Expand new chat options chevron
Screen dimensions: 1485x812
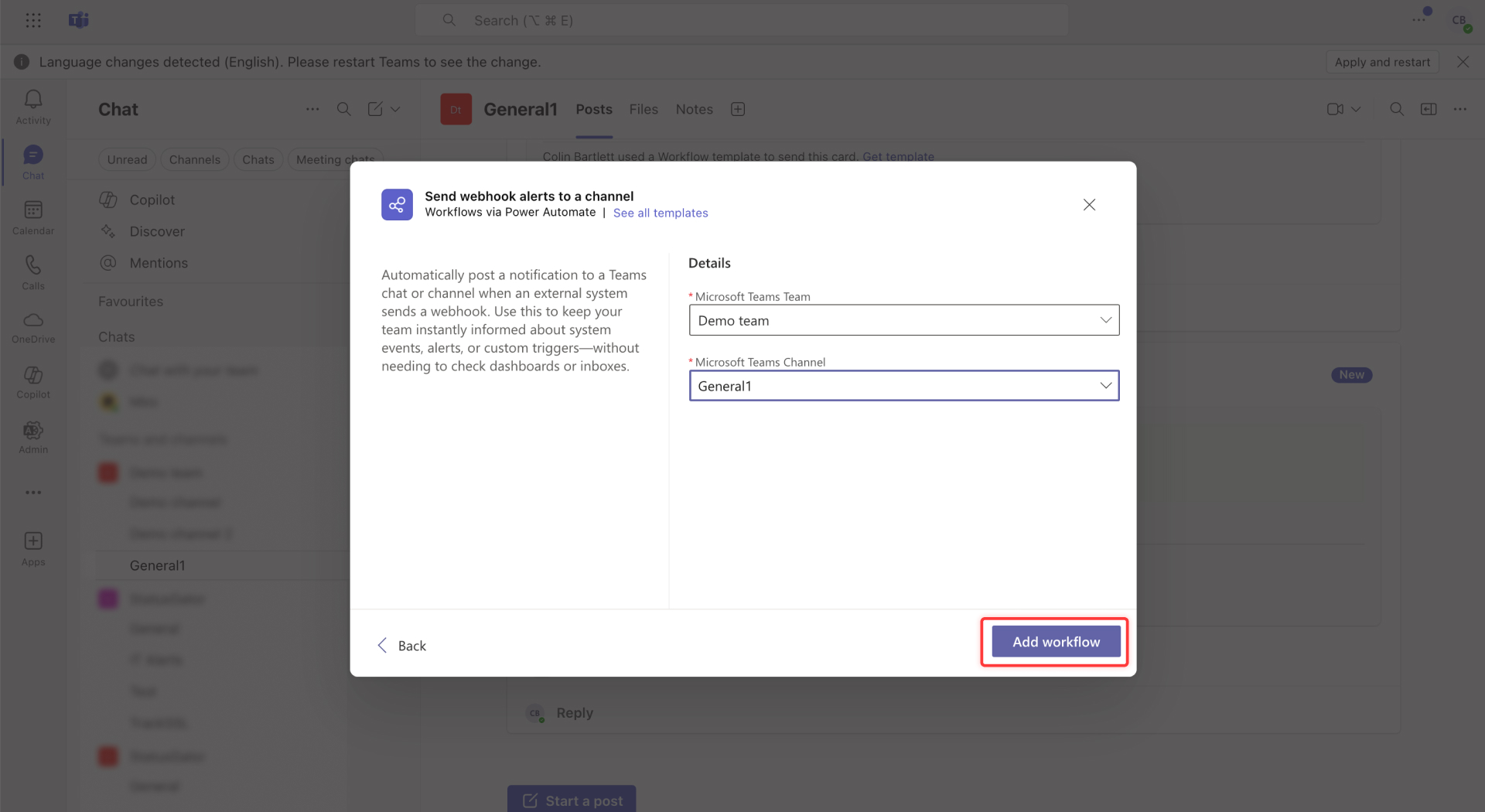click(395, 109)
